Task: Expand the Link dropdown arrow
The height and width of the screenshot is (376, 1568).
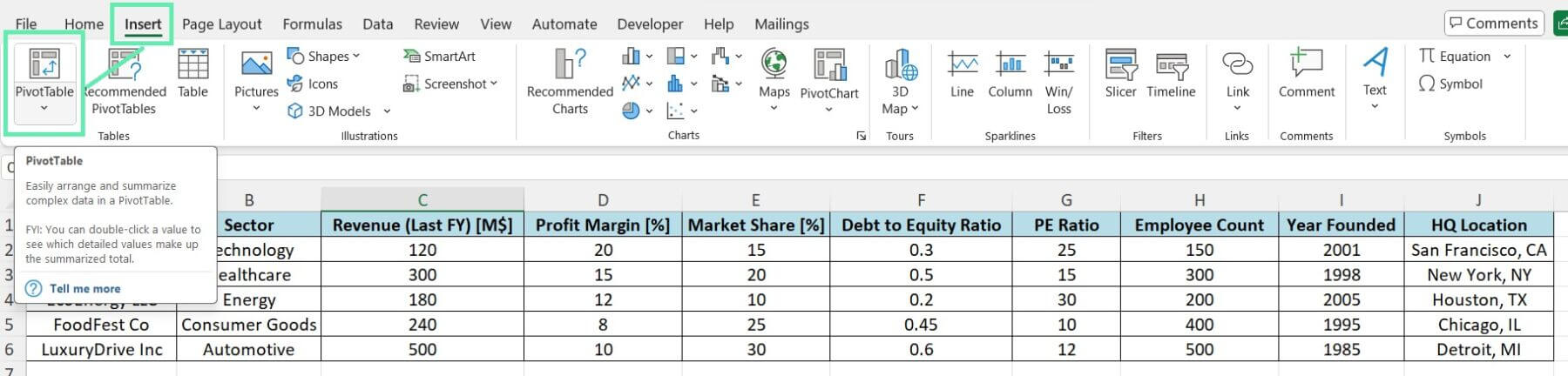Action: 1237,108
